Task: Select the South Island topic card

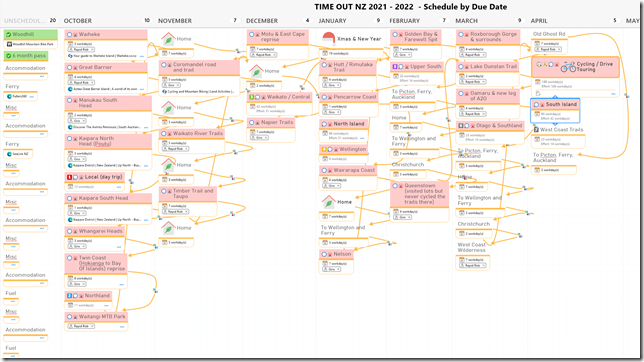Action: pos(555,111)
